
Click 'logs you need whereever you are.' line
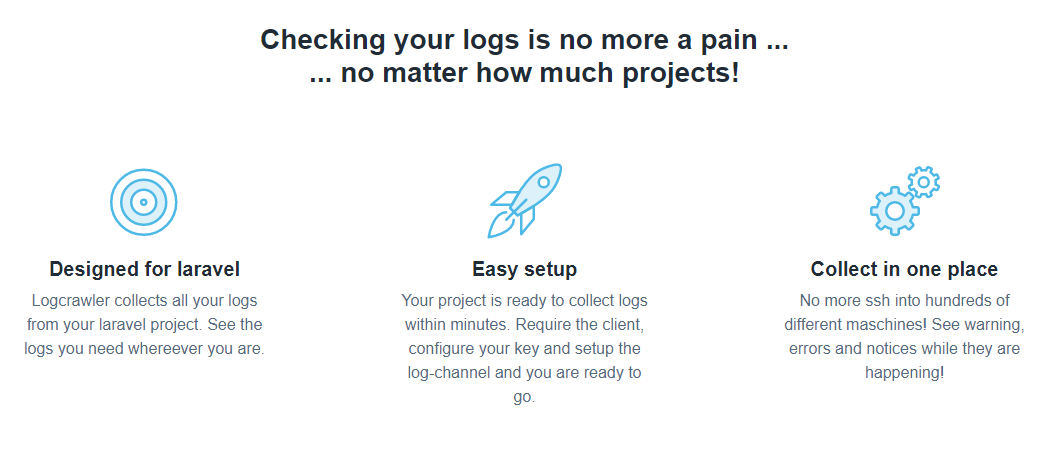(144, 348)
